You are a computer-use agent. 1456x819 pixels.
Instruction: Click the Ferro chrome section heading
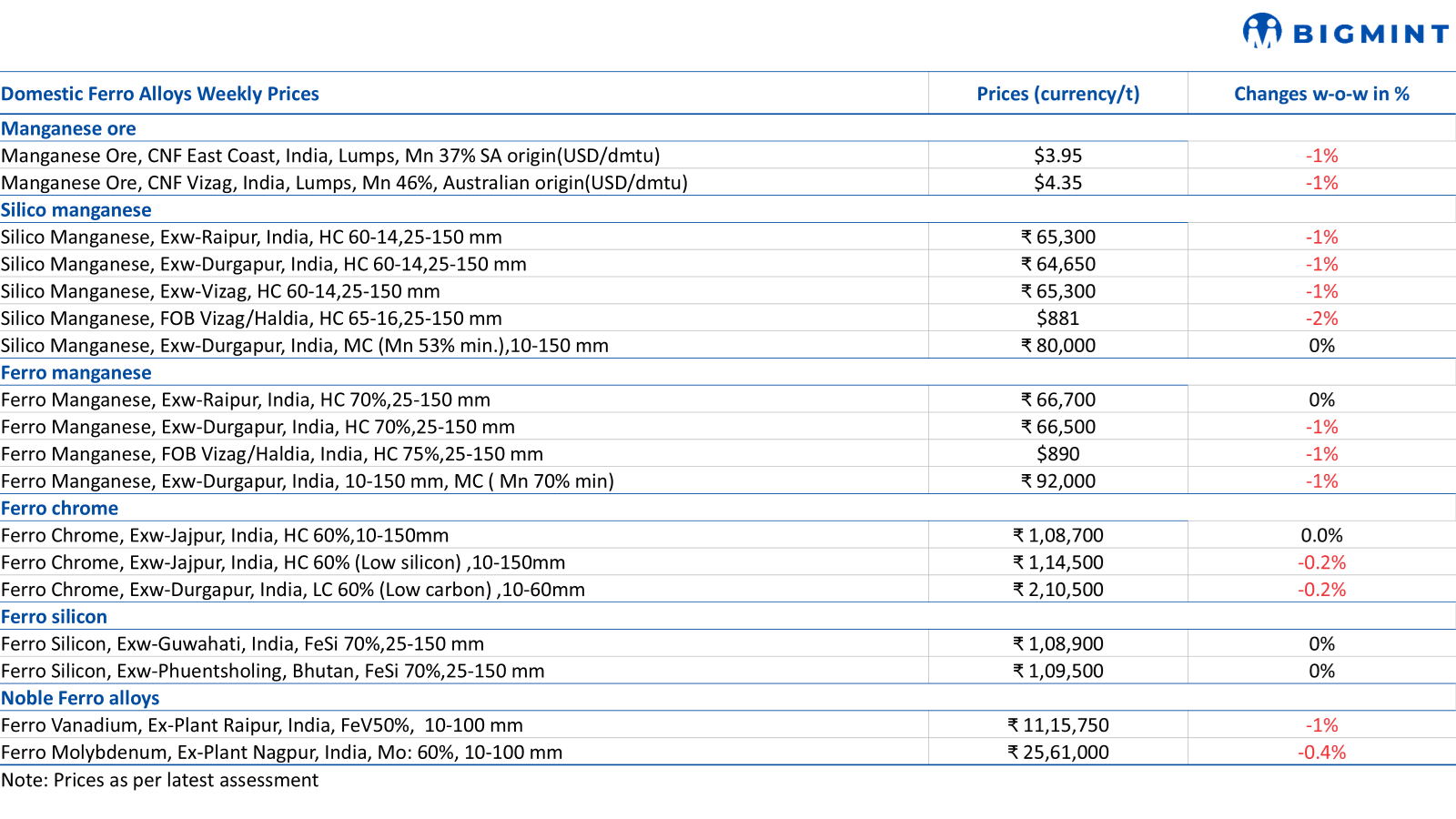coord(60,509)
